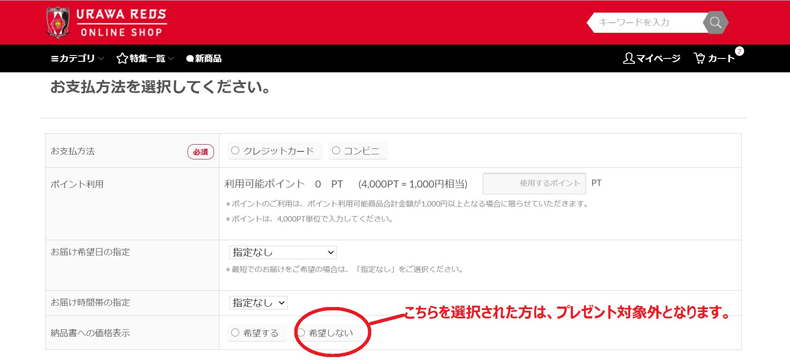This screenshot has height=360, width=790.
Task: Click the 4,000PT単位 input note
Action: [x=309, y=220]
